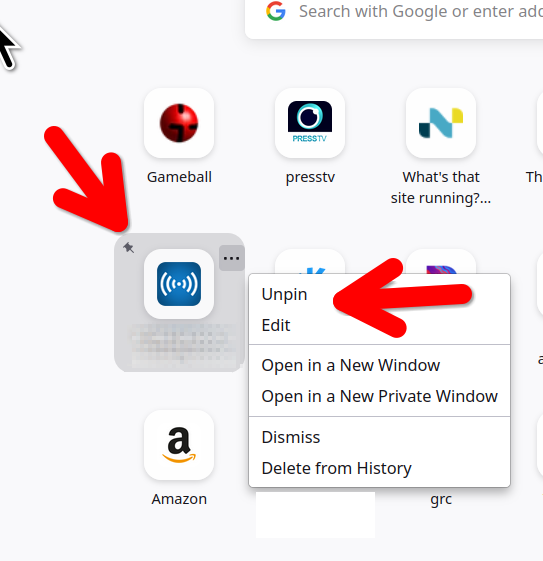This screenshot has width=543, height=561.
Task: Click the grc shortcut label
Action: click(x=441, y=499)
